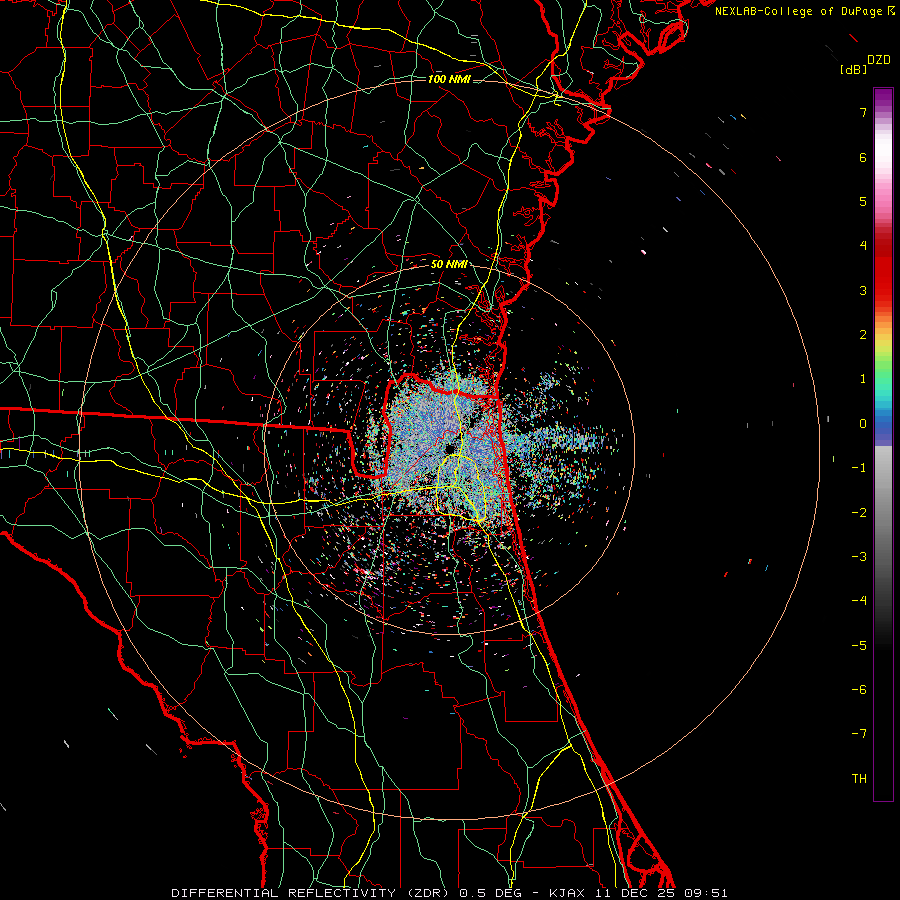The height and width of the screenshot is (900, 900).
Task: Click scale value -6 on legend
Action: pos(859,690)
